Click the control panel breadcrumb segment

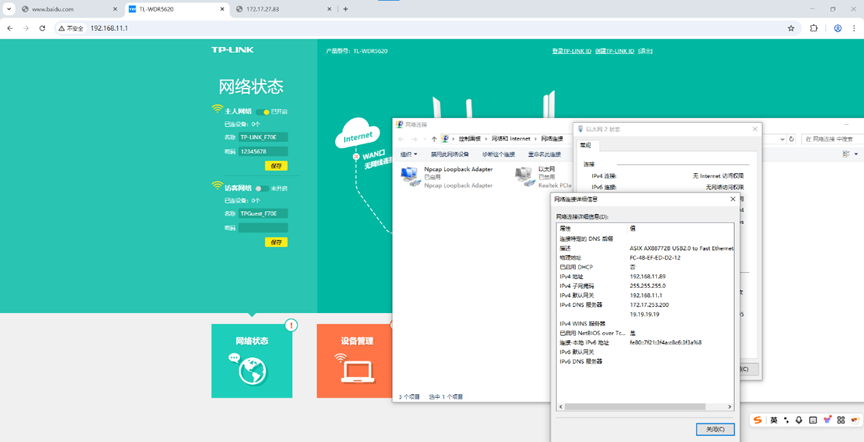[x=469, y=139]
